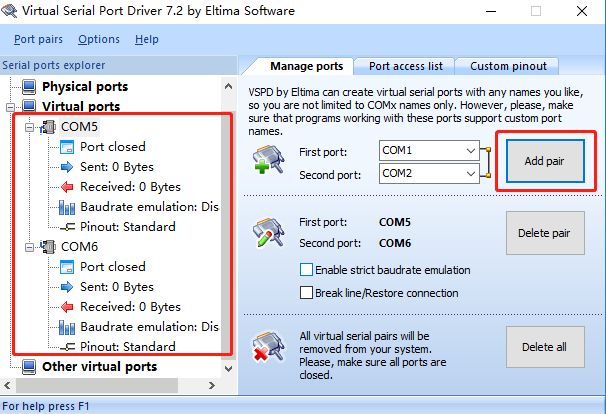Viewport: 606px width, 414px height.
Task: Collapse the COM5 tree node
Action: [x=29, y=127]
